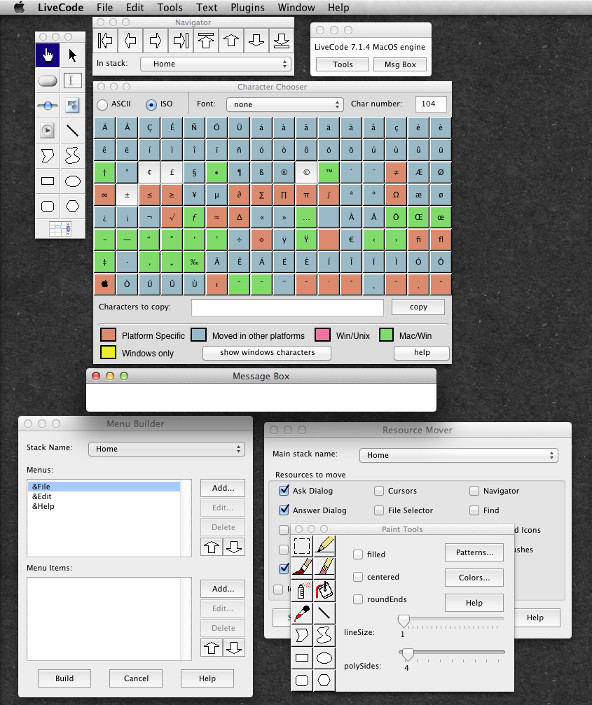Click the Build button in Menu Builder

click(64, 678)
